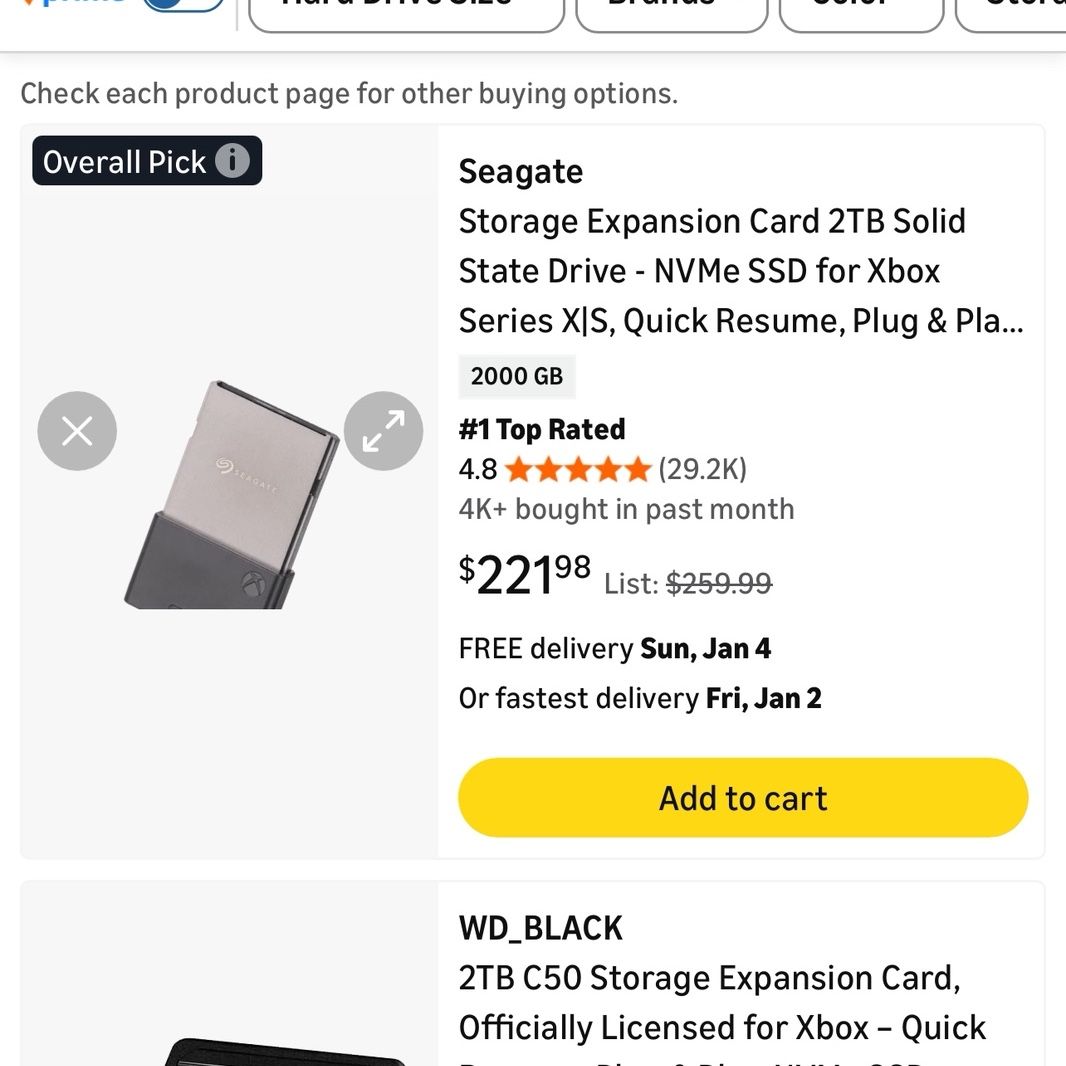Viewport: 1066px width, 1066px height.
Task: Open the Brands filter pill
Action: coord(672,15)
